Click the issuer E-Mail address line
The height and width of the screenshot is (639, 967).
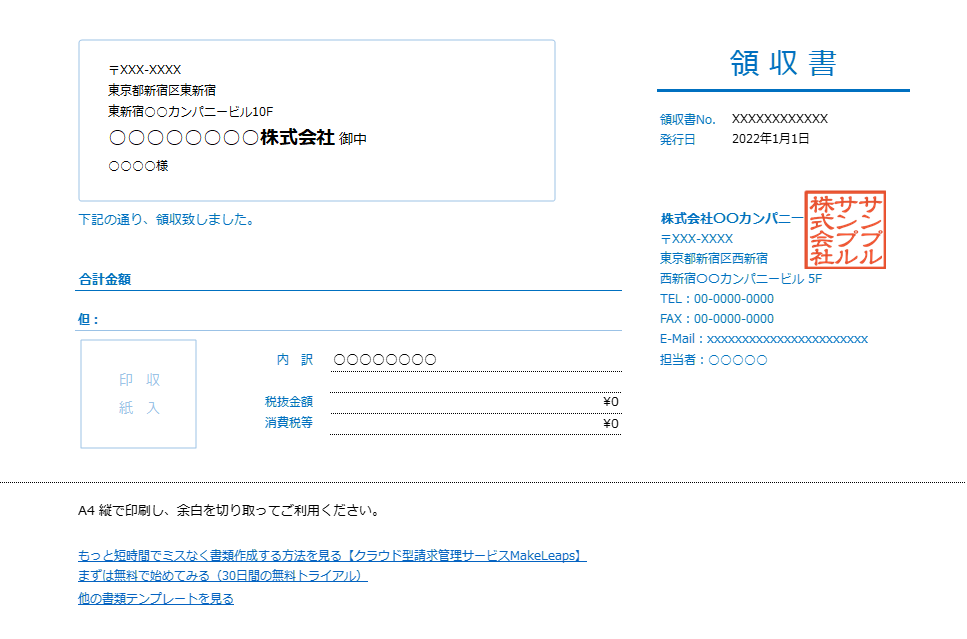tap(764, 339)
